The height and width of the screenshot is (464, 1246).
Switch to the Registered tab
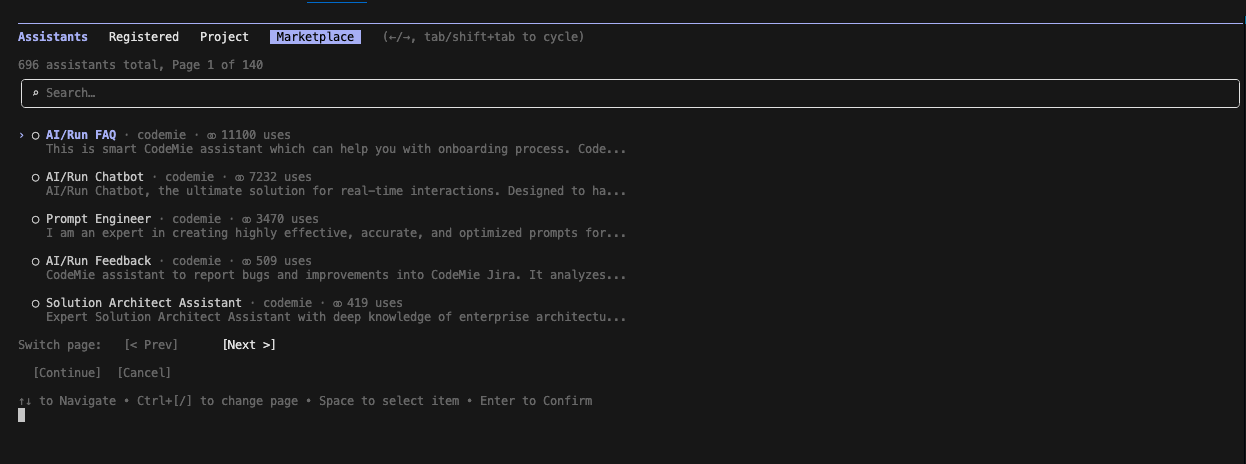click(144, 37)
